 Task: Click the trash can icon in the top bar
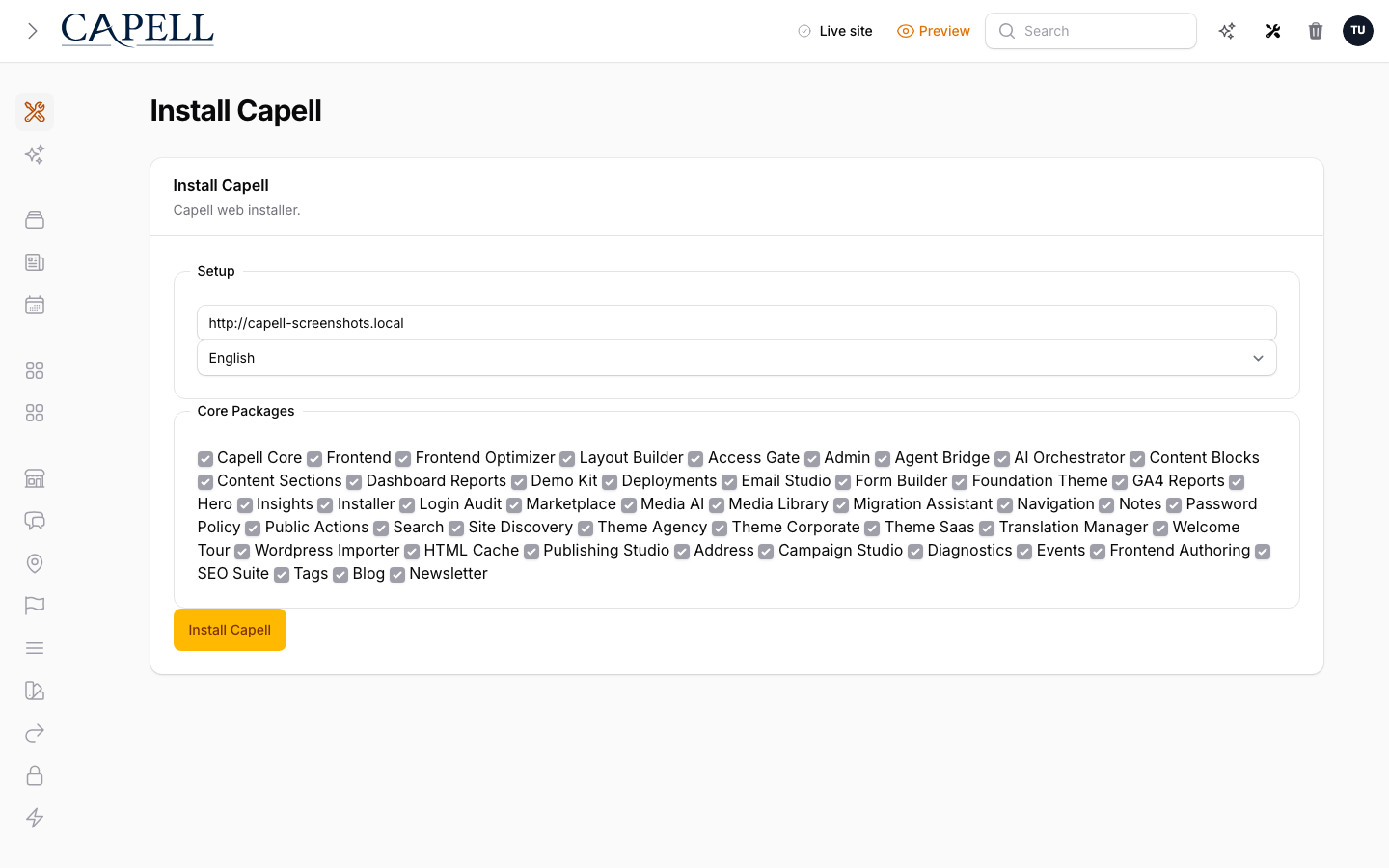(1316, 31)
